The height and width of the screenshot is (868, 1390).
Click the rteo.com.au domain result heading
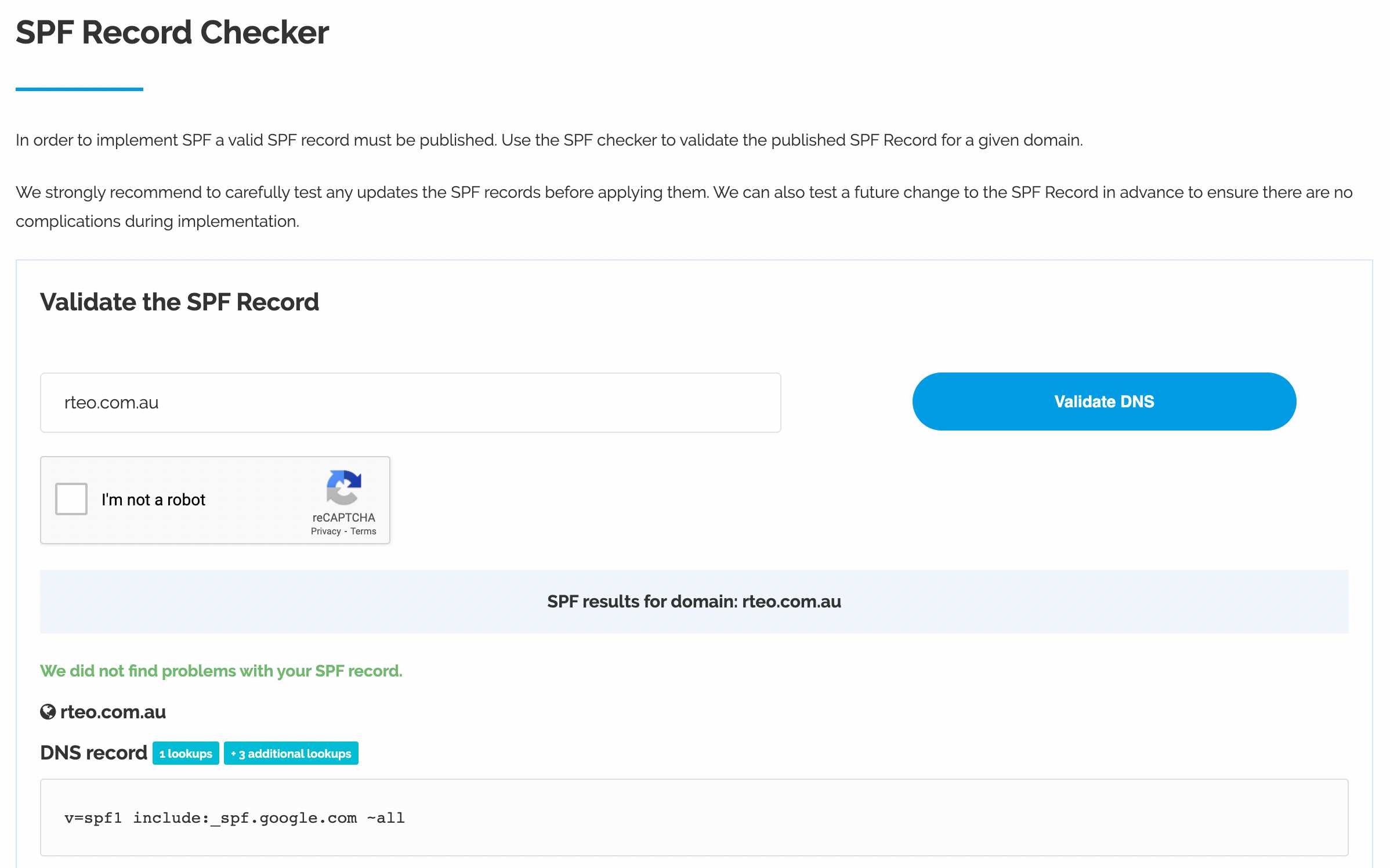113,712
